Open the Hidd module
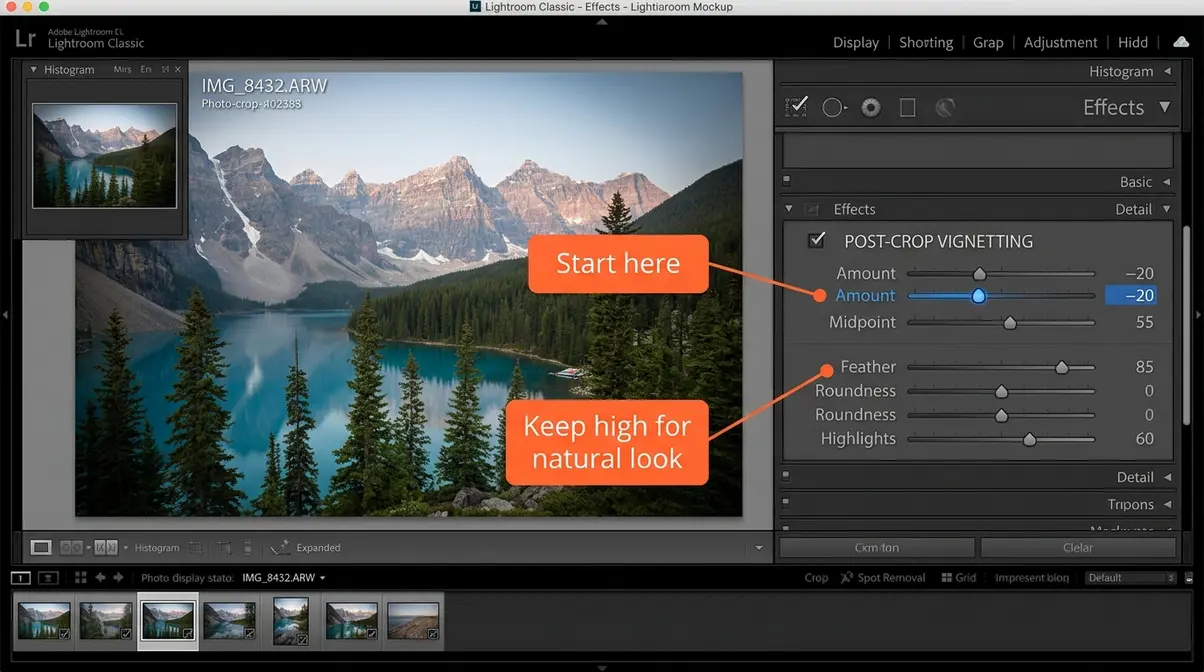The width and height of the screenshot is (1204, 672). 1133,42
